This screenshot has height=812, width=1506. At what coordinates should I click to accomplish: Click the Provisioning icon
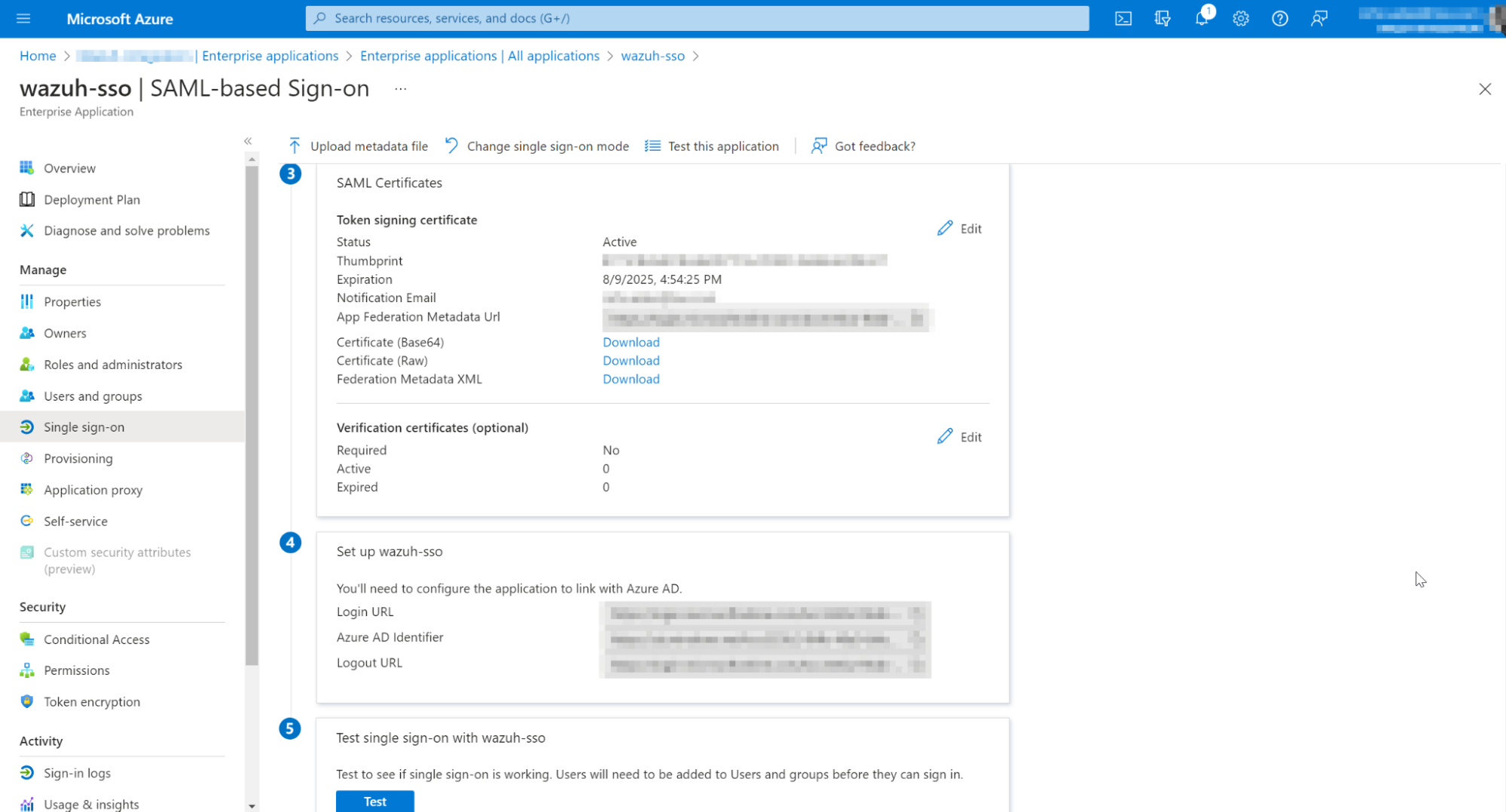(27, 458)
